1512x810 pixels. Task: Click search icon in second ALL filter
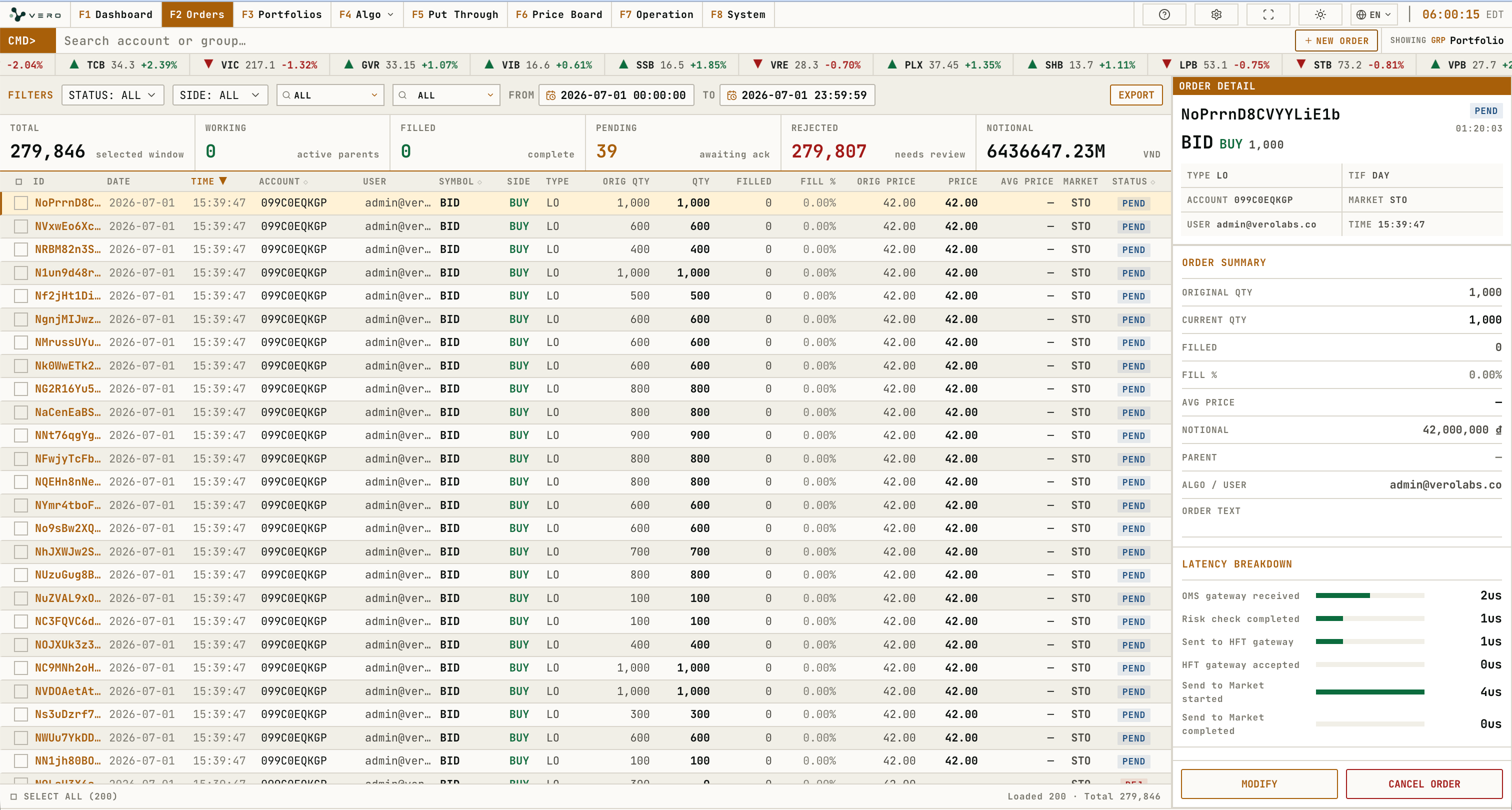[x=402, y=95]
